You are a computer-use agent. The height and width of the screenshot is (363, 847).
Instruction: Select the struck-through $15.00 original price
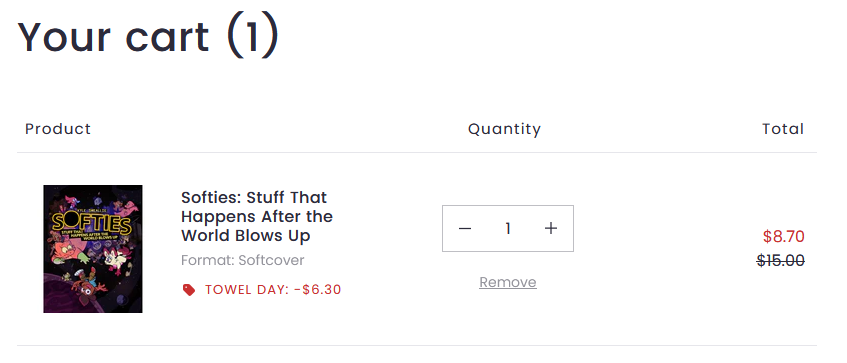(781, 261)
